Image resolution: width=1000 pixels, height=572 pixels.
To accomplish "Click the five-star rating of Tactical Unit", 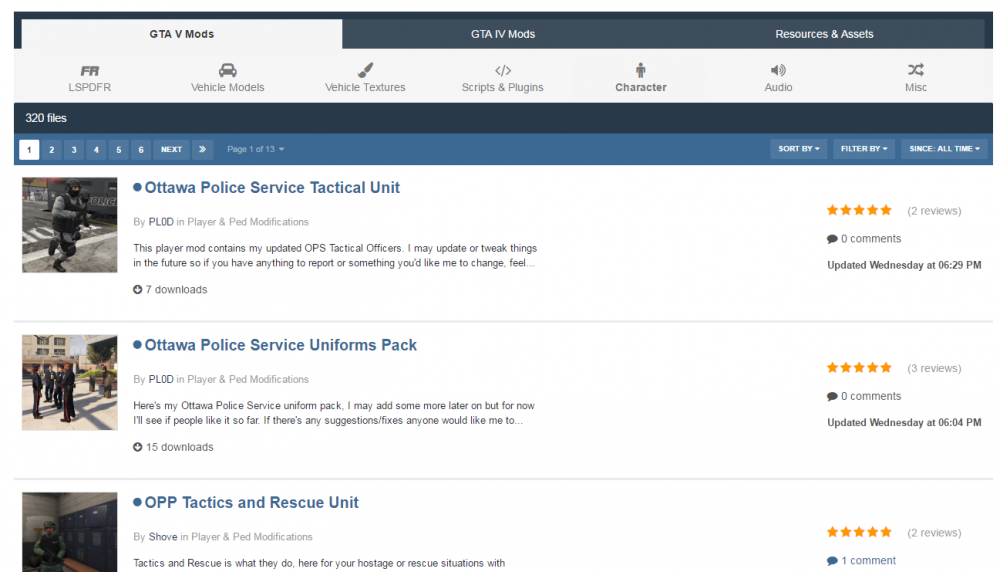I will pos(859,210).
